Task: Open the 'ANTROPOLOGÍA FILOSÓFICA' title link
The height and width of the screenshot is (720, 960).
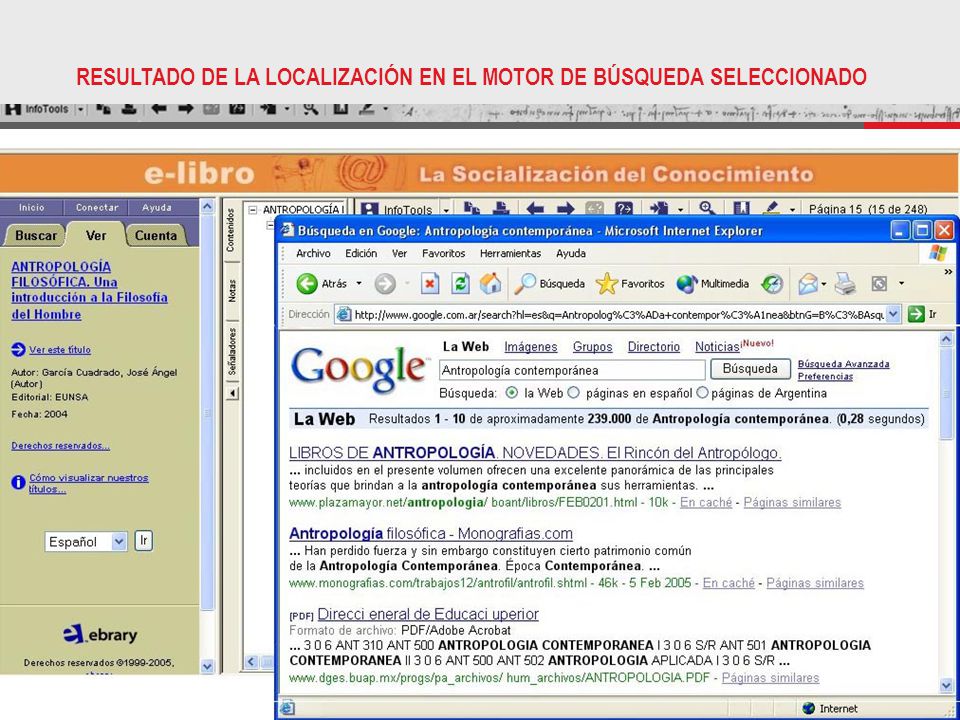Action: (x=89, y=290)
